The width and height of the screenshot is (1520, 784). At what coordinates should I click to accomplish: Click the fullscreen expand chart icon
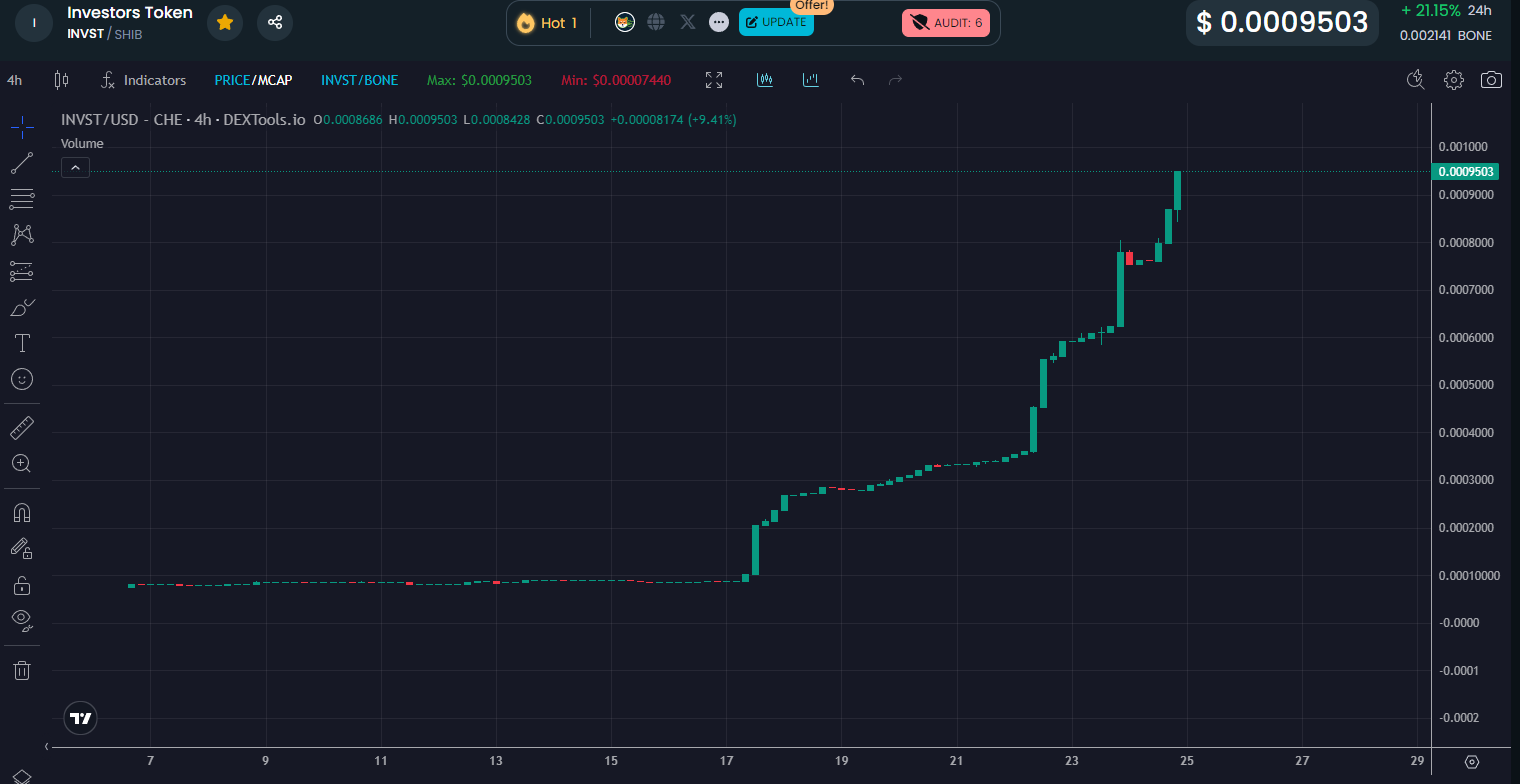[x=714, y=80]
